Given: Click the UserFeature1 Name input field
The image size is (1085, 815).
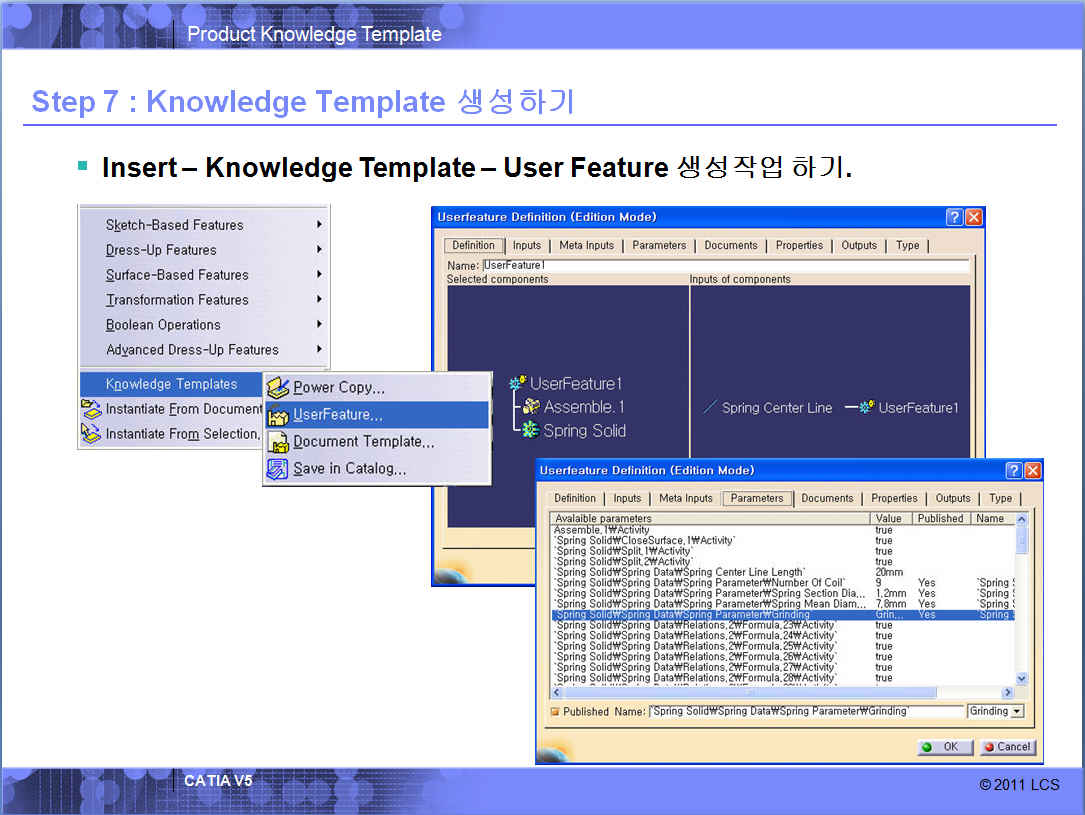Looking at the screenshot, I should point(725,266).
